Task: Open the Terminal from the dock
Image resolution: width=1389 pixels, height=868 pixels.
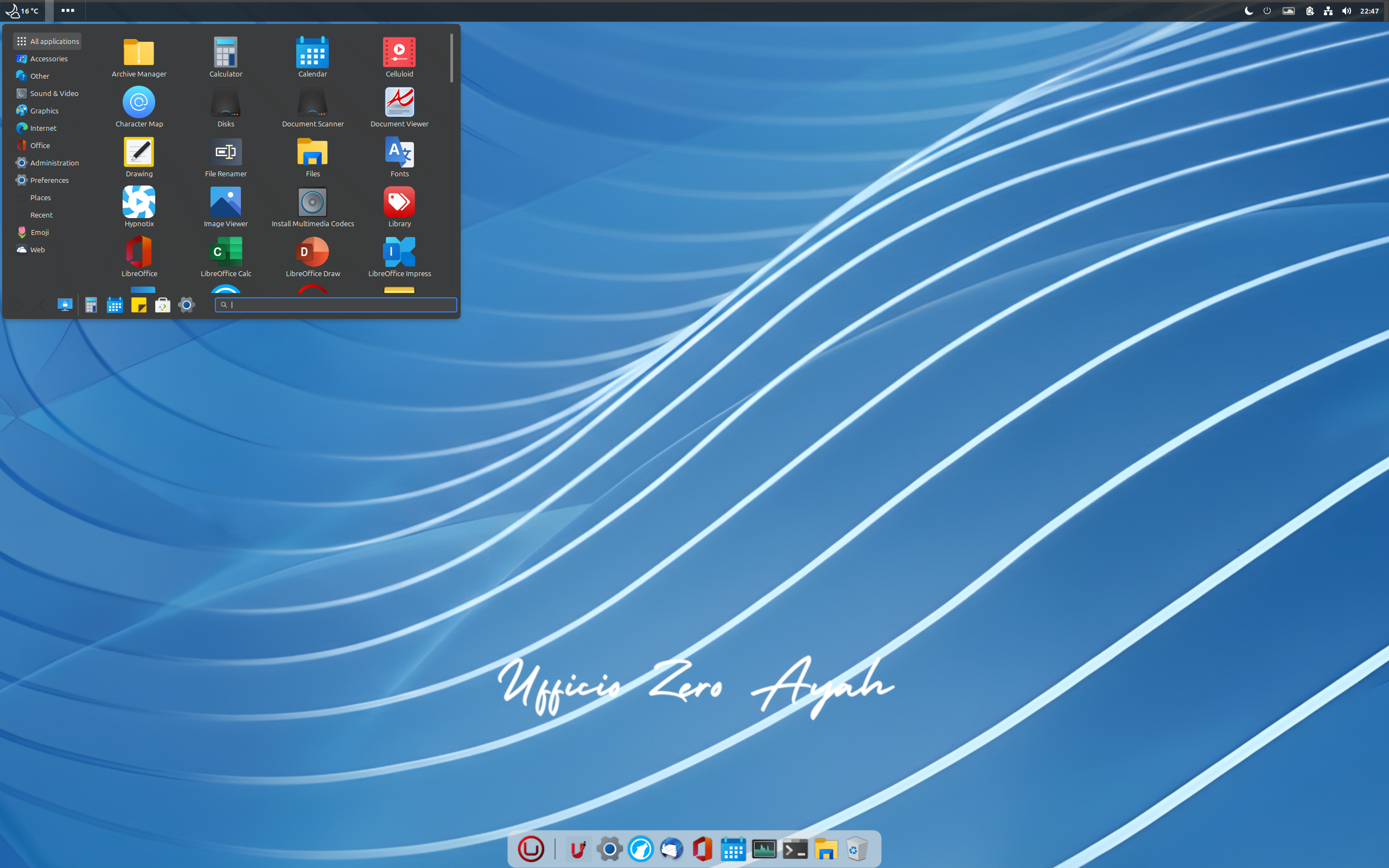Action: coord(795,849)
